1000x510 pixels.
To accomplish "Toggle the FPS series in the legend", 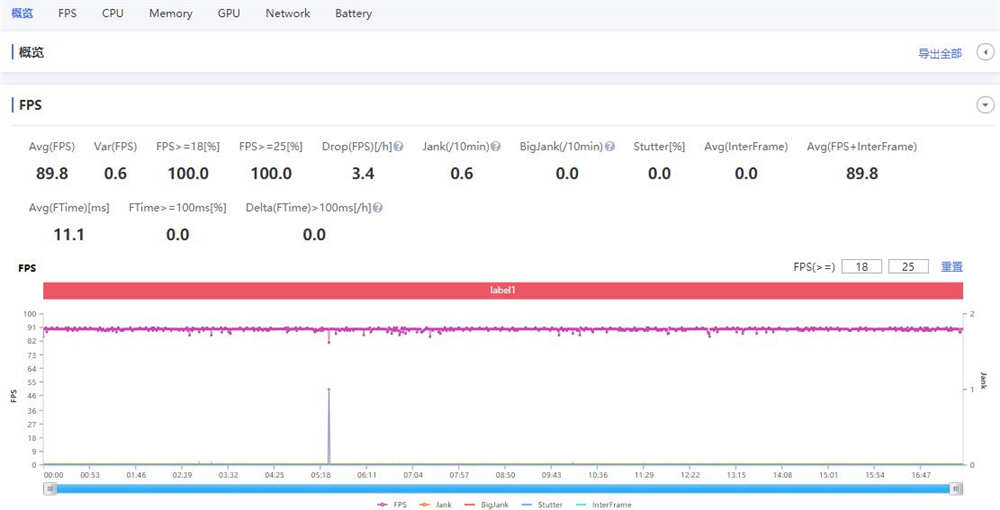I will tap(392, 505).
